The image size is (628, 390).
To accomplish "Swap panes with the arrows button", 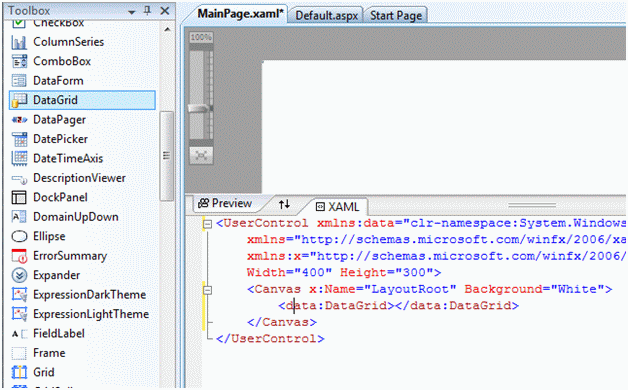I will point(284,204).
